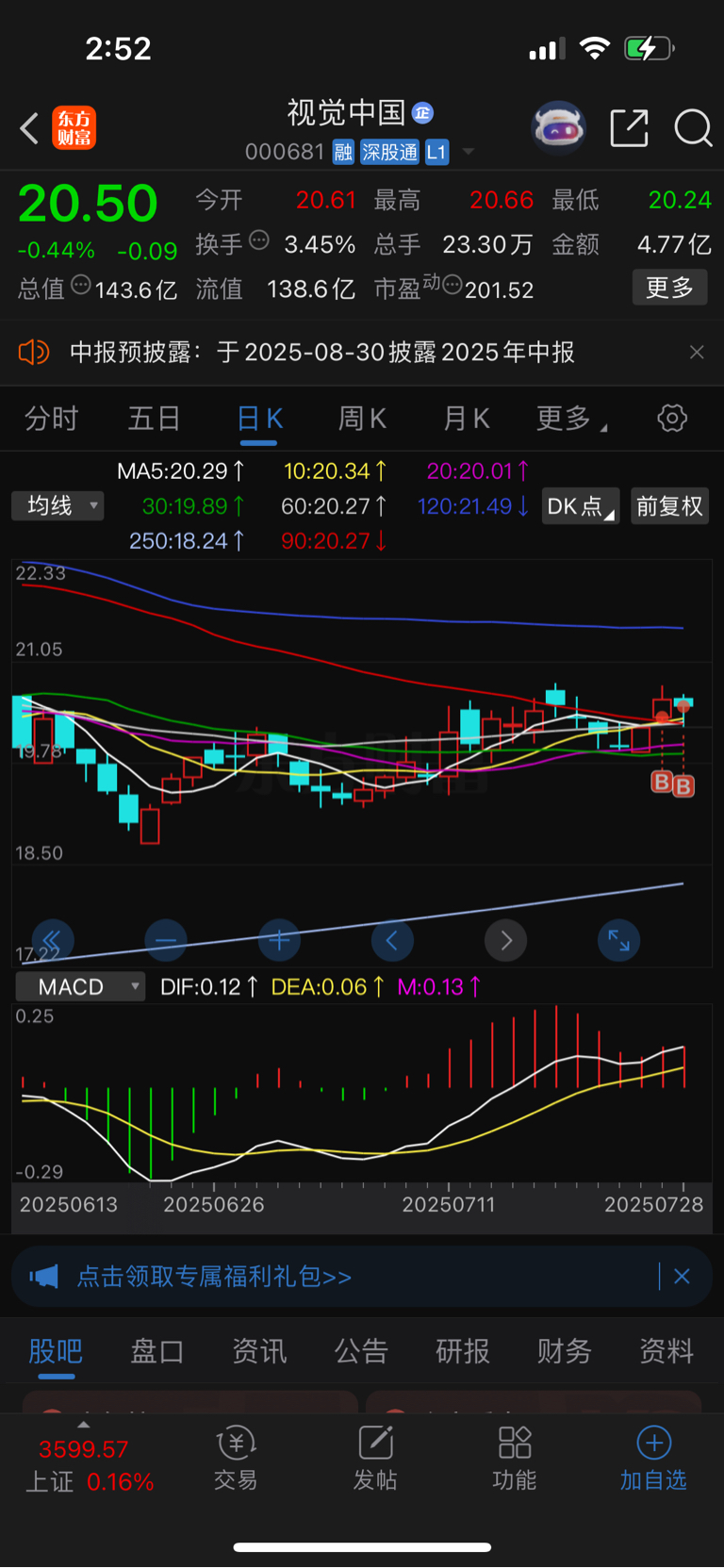This screenshot has height=1568, width=724.
Task: Move chart right with arrow button
Action: 506,940
